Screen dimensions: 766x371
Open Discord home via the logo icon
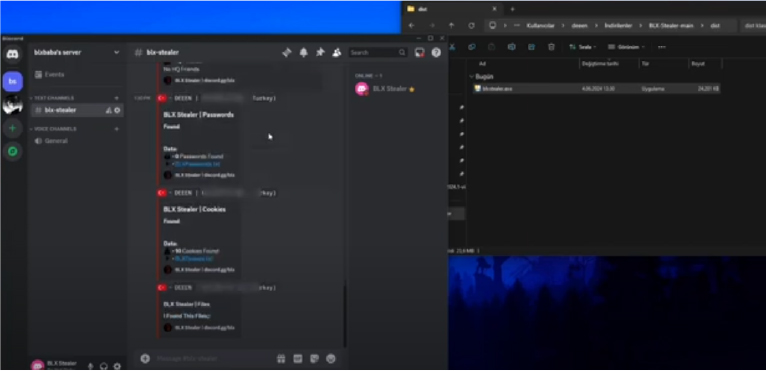tap(13, 54)
